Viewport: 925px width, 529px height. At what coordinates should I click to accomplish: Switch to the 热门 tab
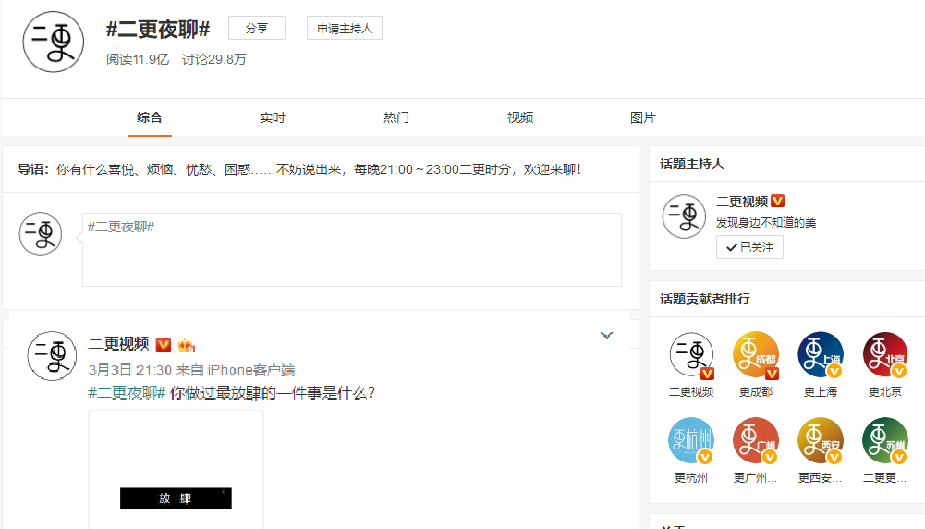396,117
